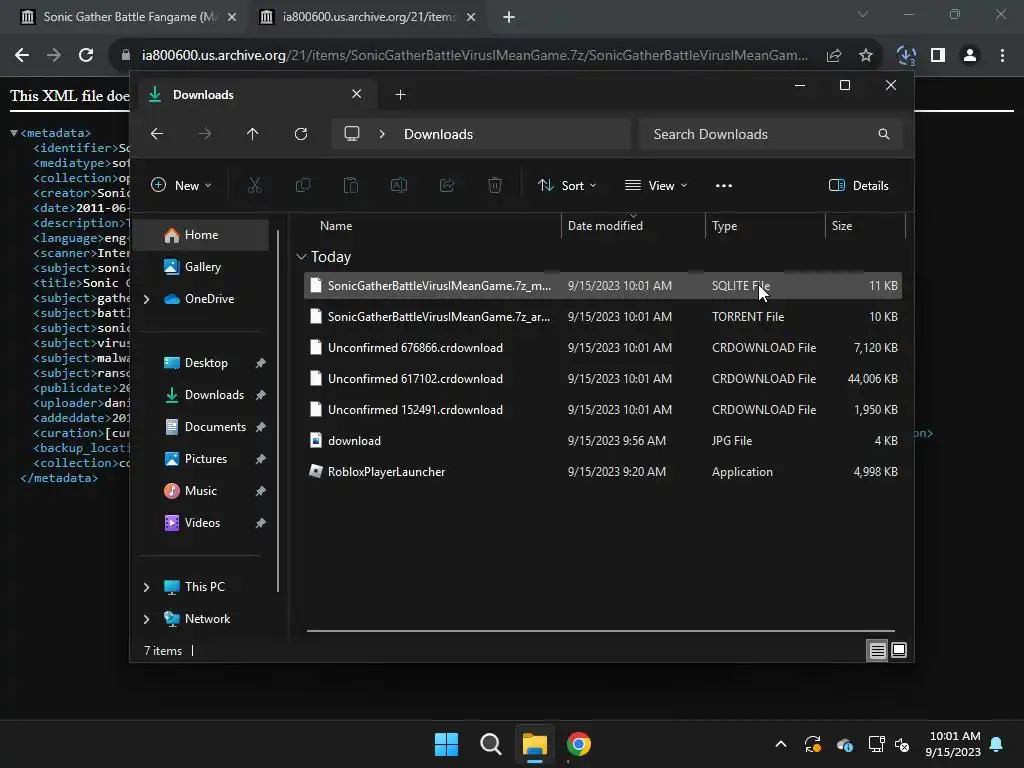Open the See more ellipsis menu
Screen dimensions: 1024x768
coord(724,185)
